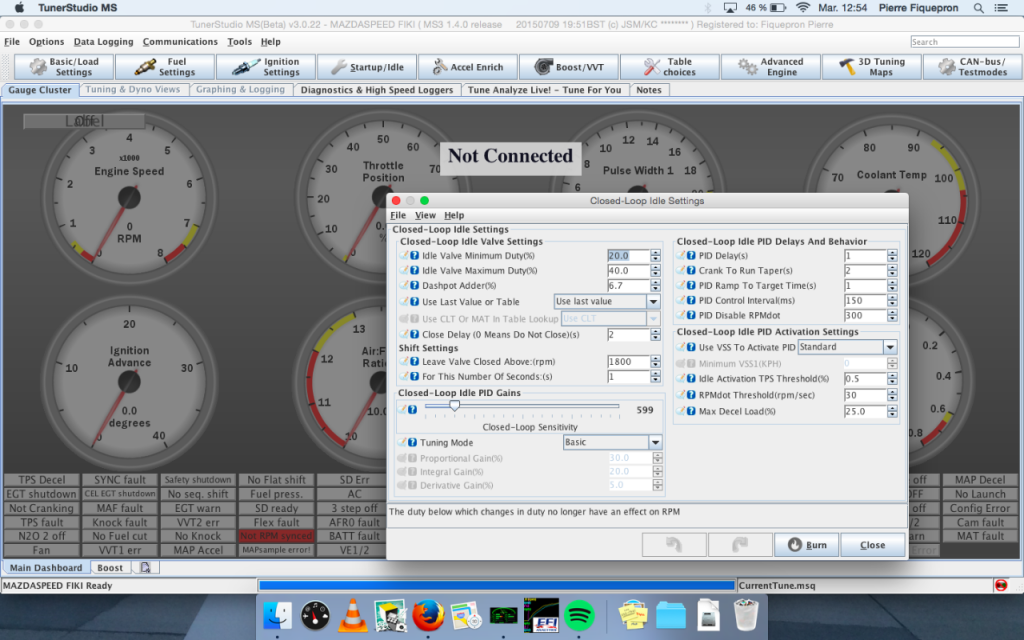This screenshot has height=640, width=1024.
Task: Click new dashboard tab icon next to Boost
Action: click(145, 568)
